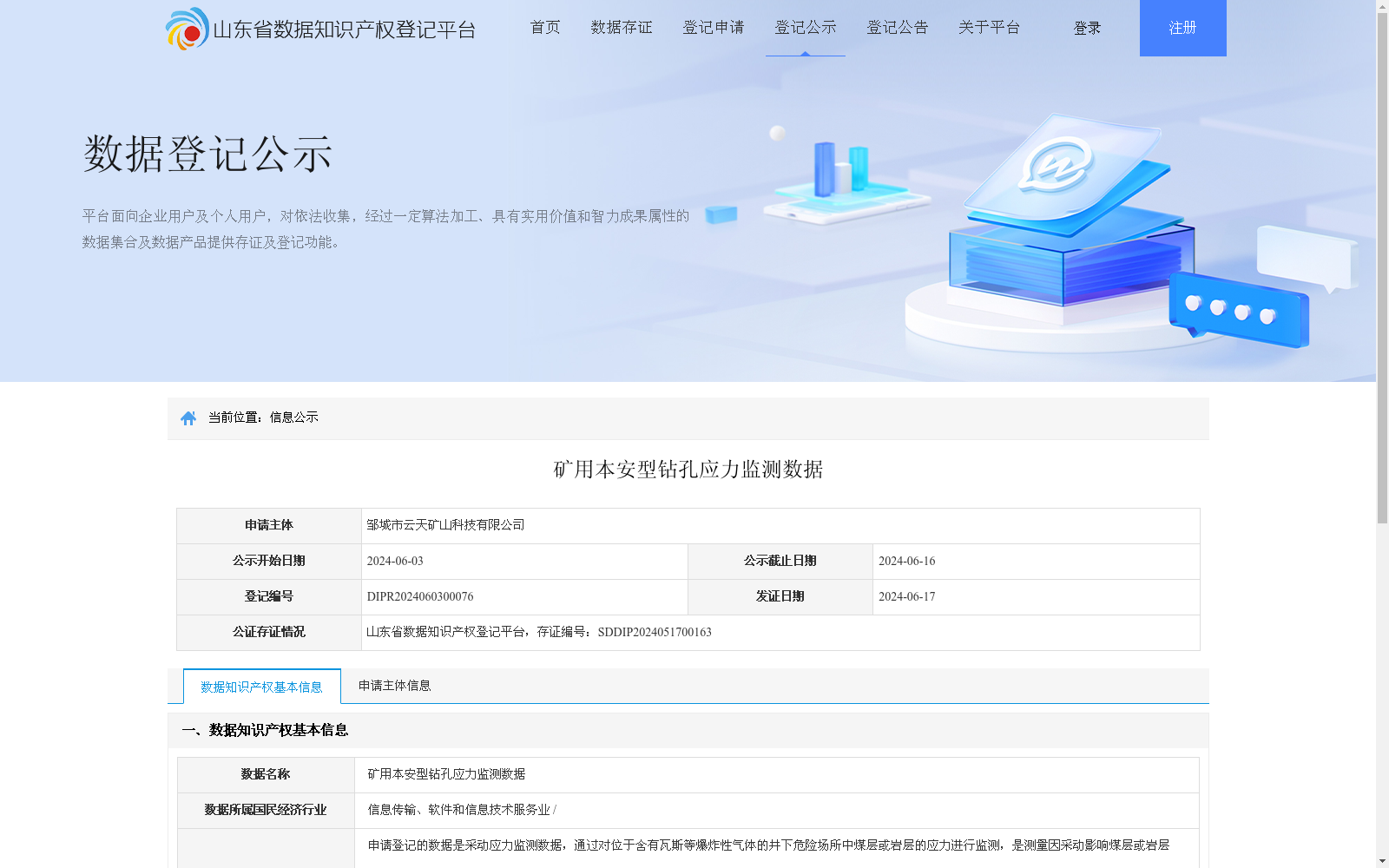Open the 首页 menu item
1389x868 pixels.
[544, 27]
